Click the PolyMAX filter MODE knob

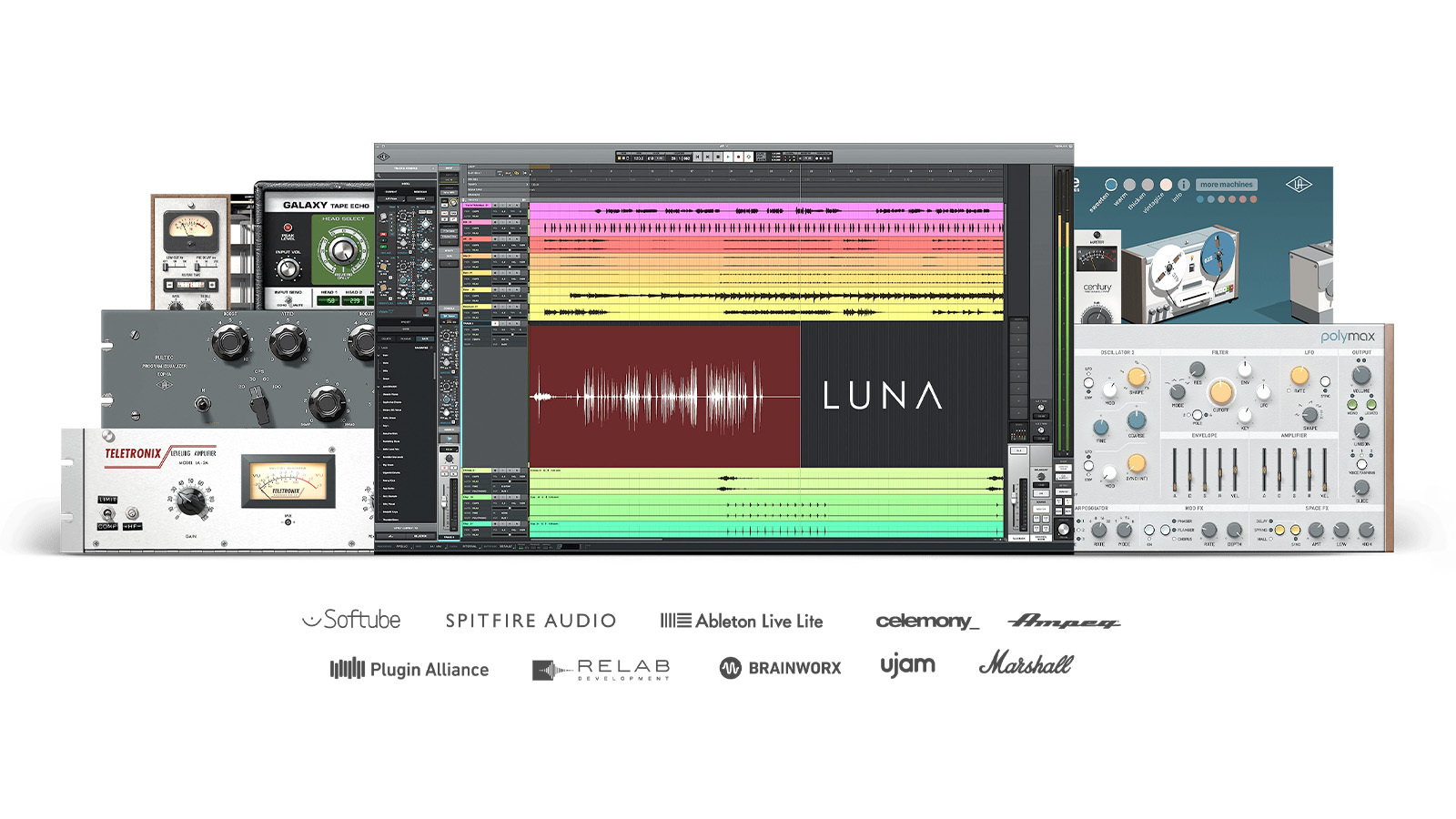(1178, 393)
